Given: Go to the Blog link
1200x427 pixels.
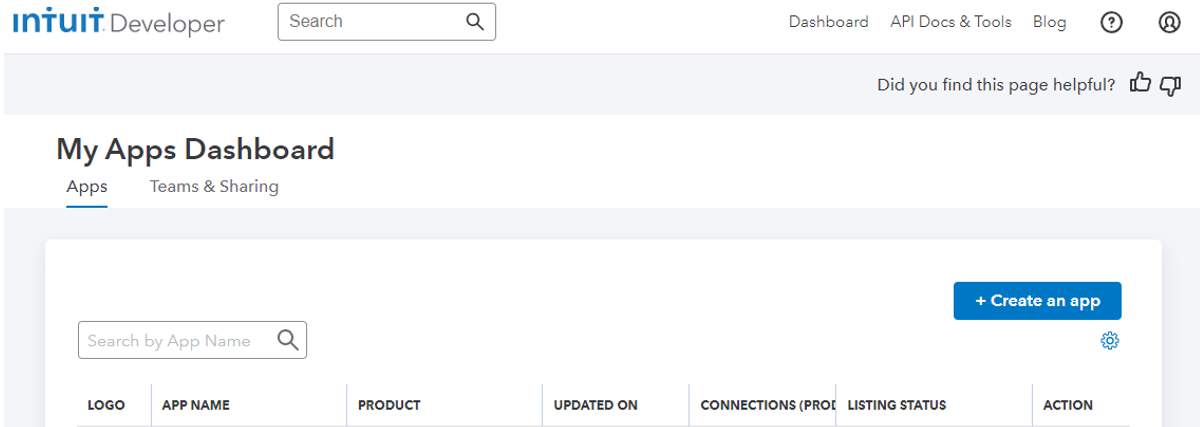Looking at the screenshot, I should coord(1049,22).
